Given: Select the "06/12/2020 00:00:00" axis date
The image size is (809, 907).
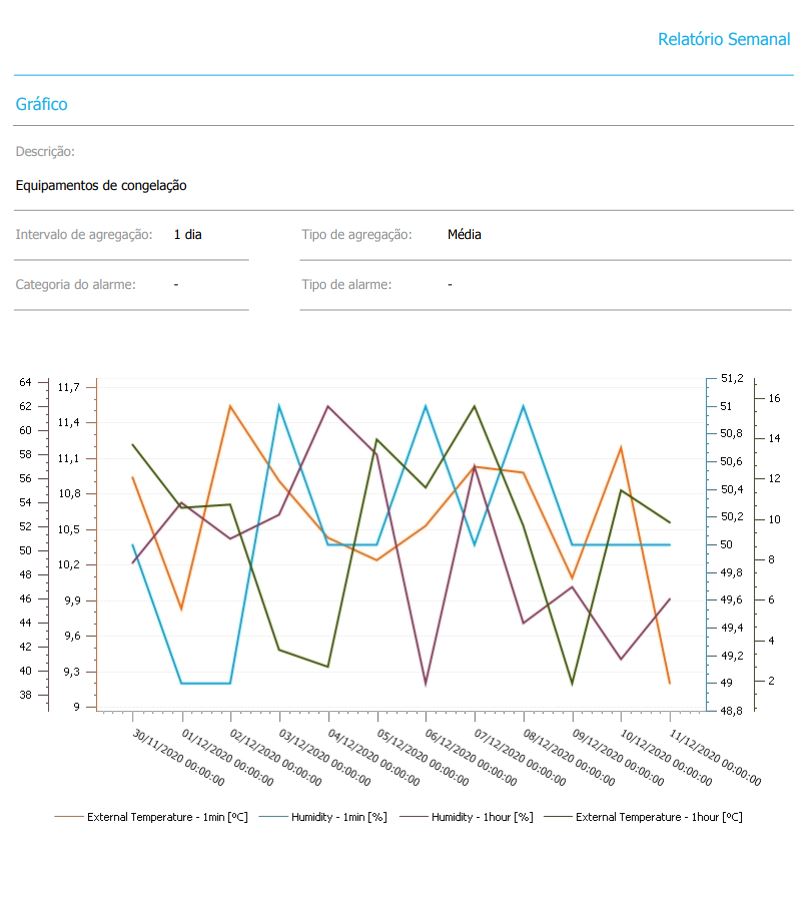Looking at the screenshot, I should [x=471, y=757].
